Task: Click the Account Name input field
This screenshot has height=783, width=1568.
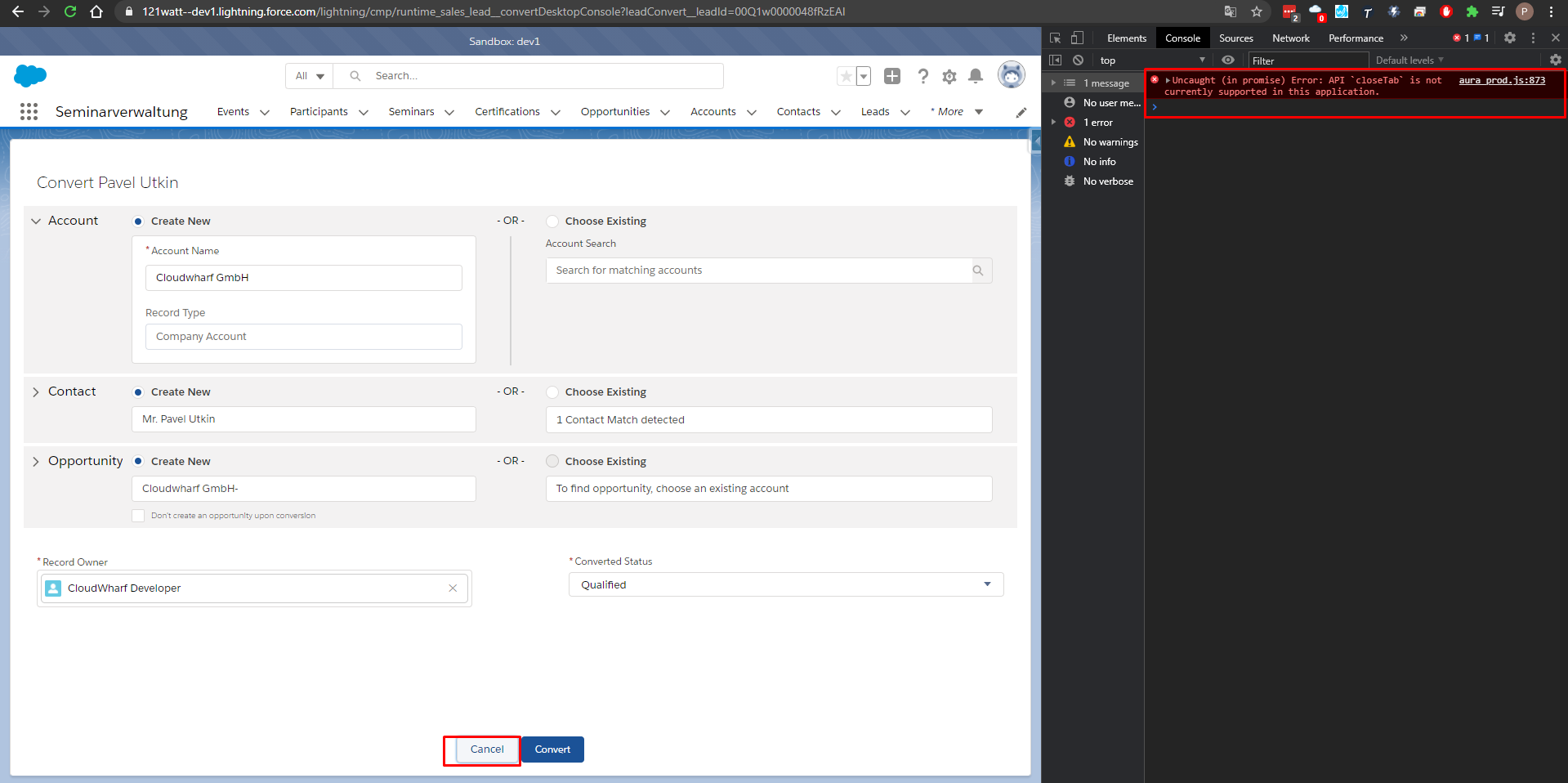Action: 303,278
